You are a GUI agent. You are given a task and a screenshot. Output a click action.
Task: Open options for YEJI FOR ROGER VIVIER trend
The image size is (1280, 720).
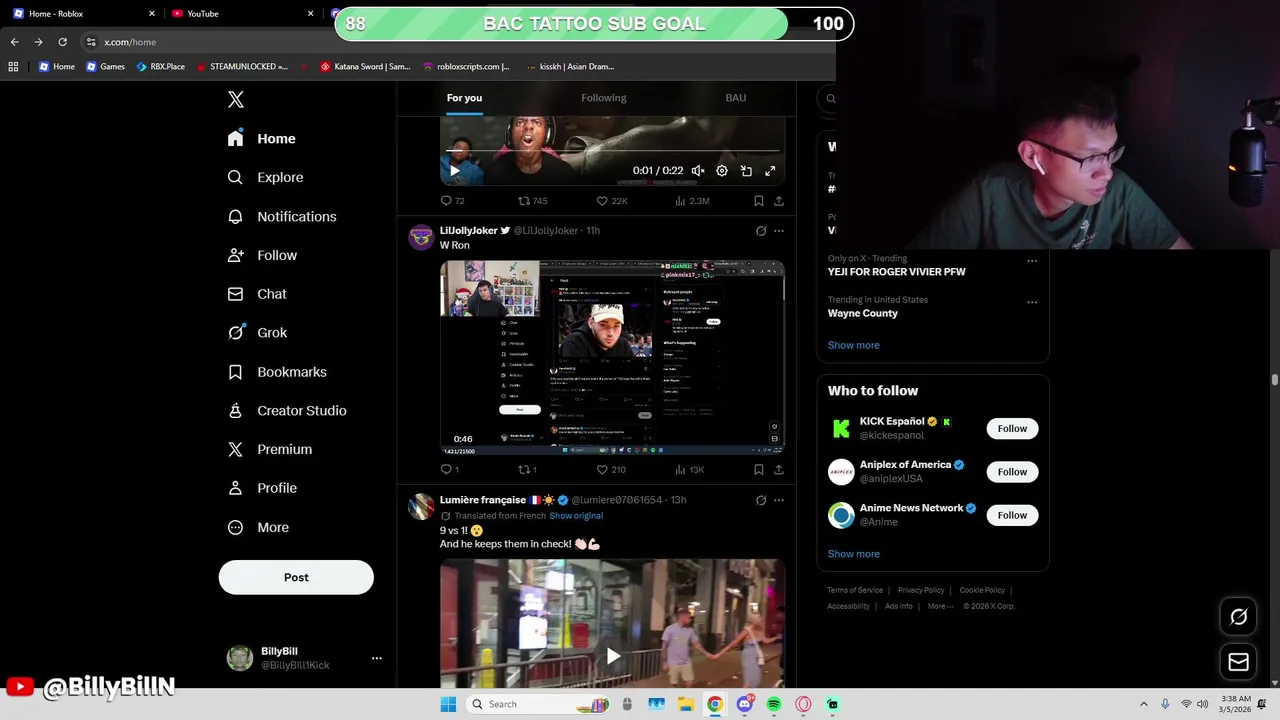[1032, 261]
